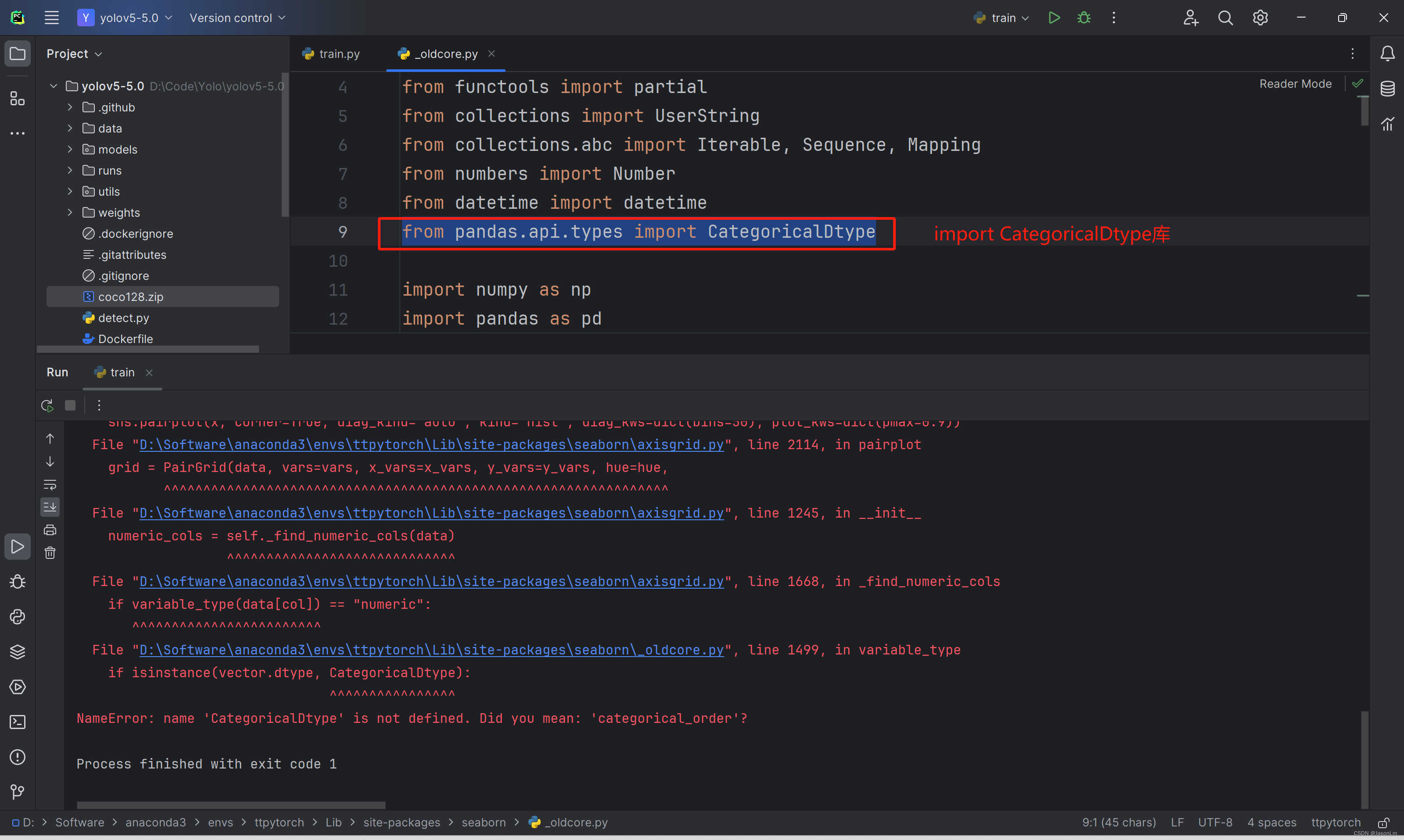Change UTF-8 file encoding
Image resolution: width=1404 pixels, height=840 pixels.
click(1215, 822)
